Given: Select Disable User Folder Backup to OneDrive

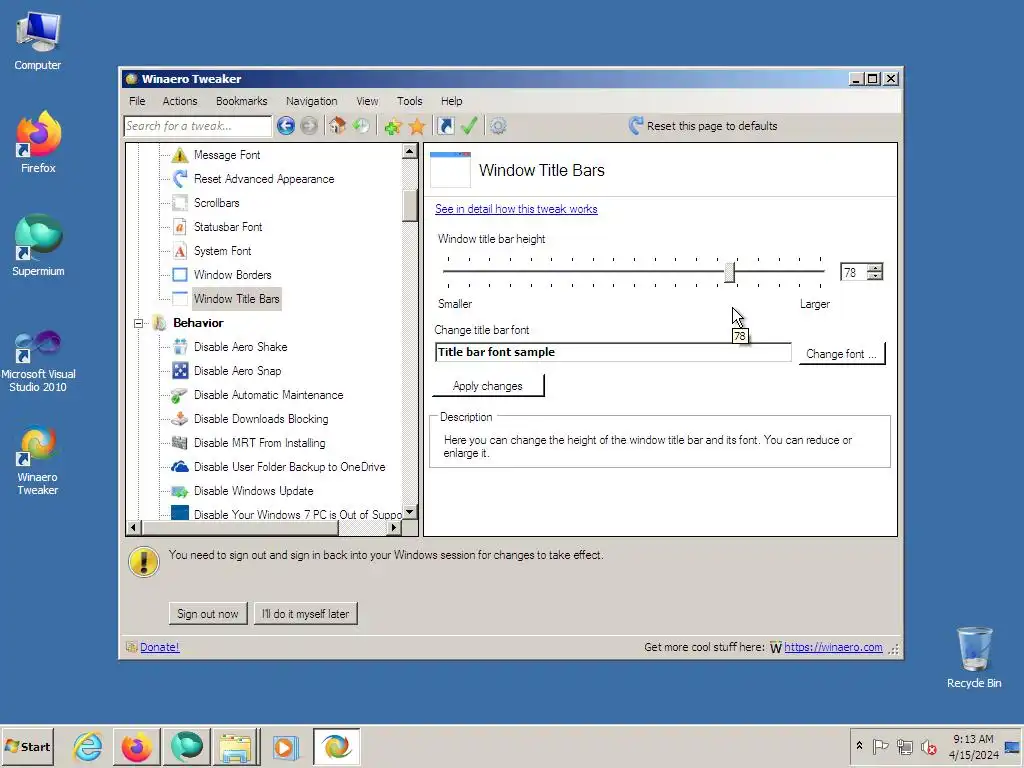Looking at the screenshot, I should pyautogui.click(x=289, y=467).
